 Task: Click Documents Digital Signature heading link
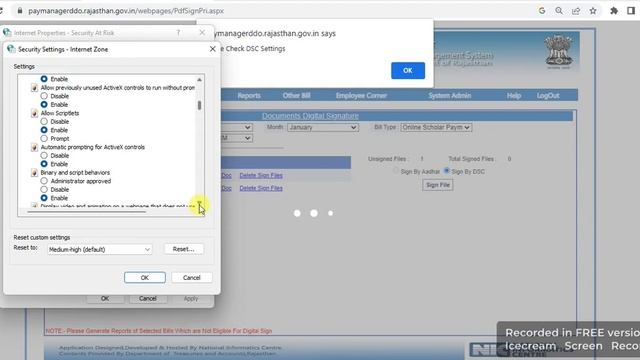310,116
